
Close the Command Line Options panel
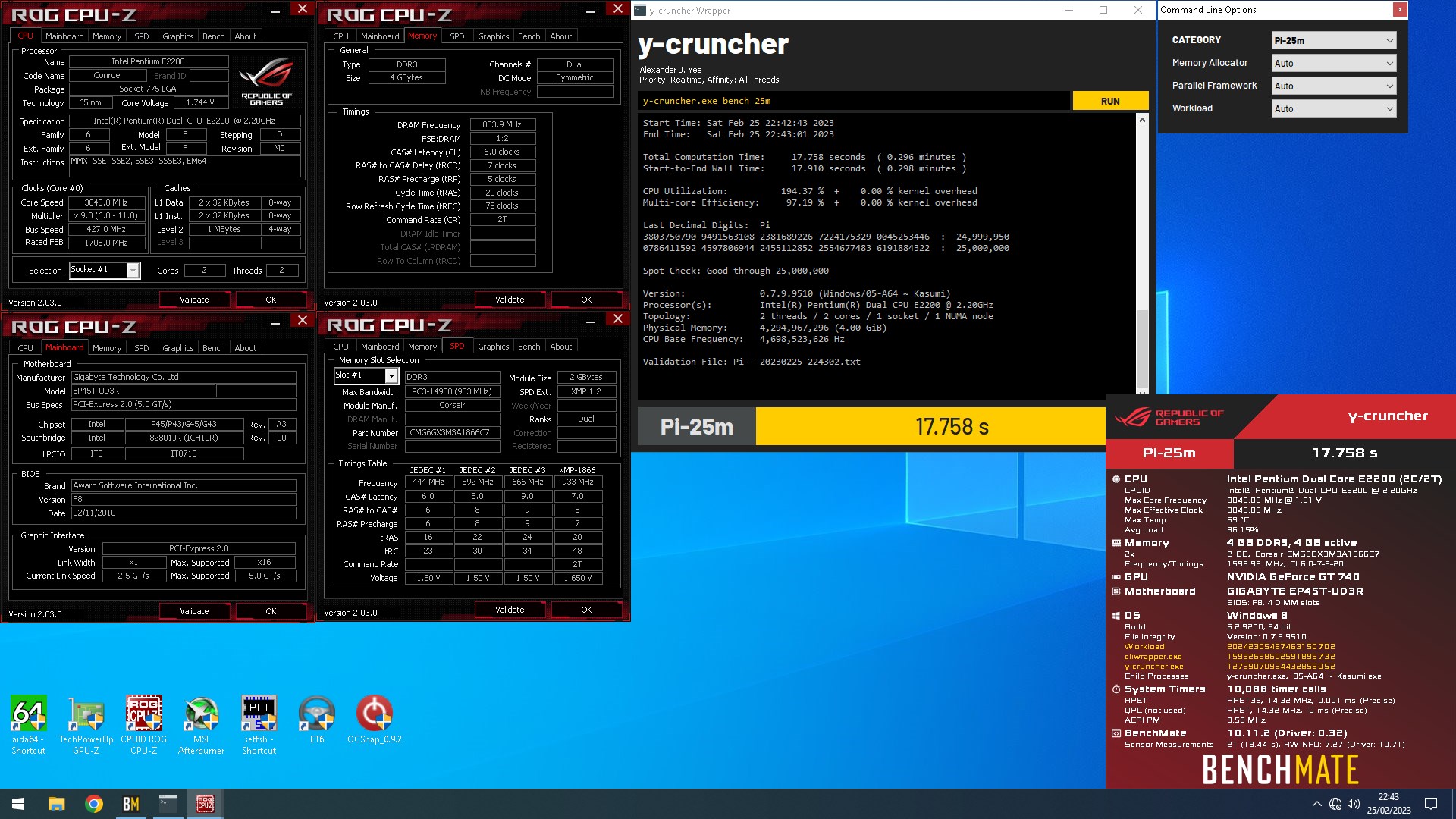(x=1400, y=9)
